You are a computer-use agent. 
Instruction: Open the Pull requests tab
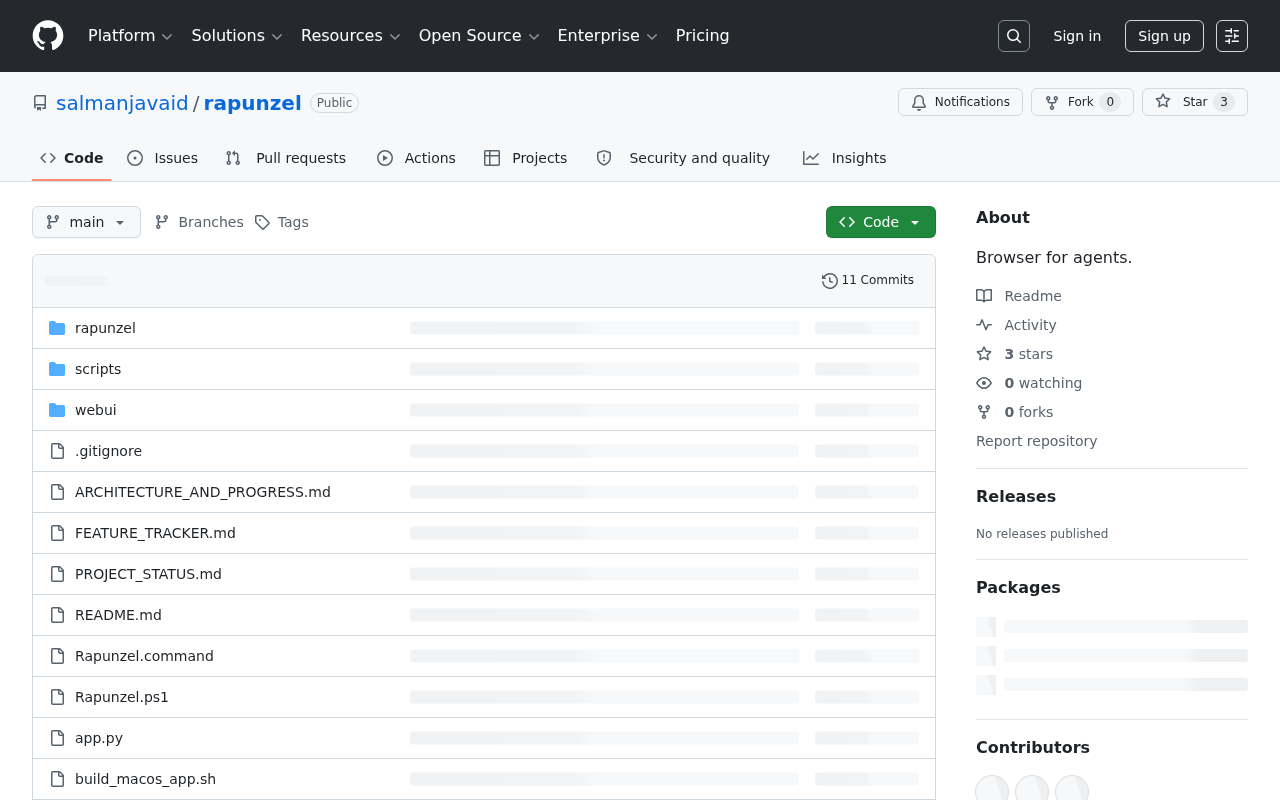tap(286, 158)
